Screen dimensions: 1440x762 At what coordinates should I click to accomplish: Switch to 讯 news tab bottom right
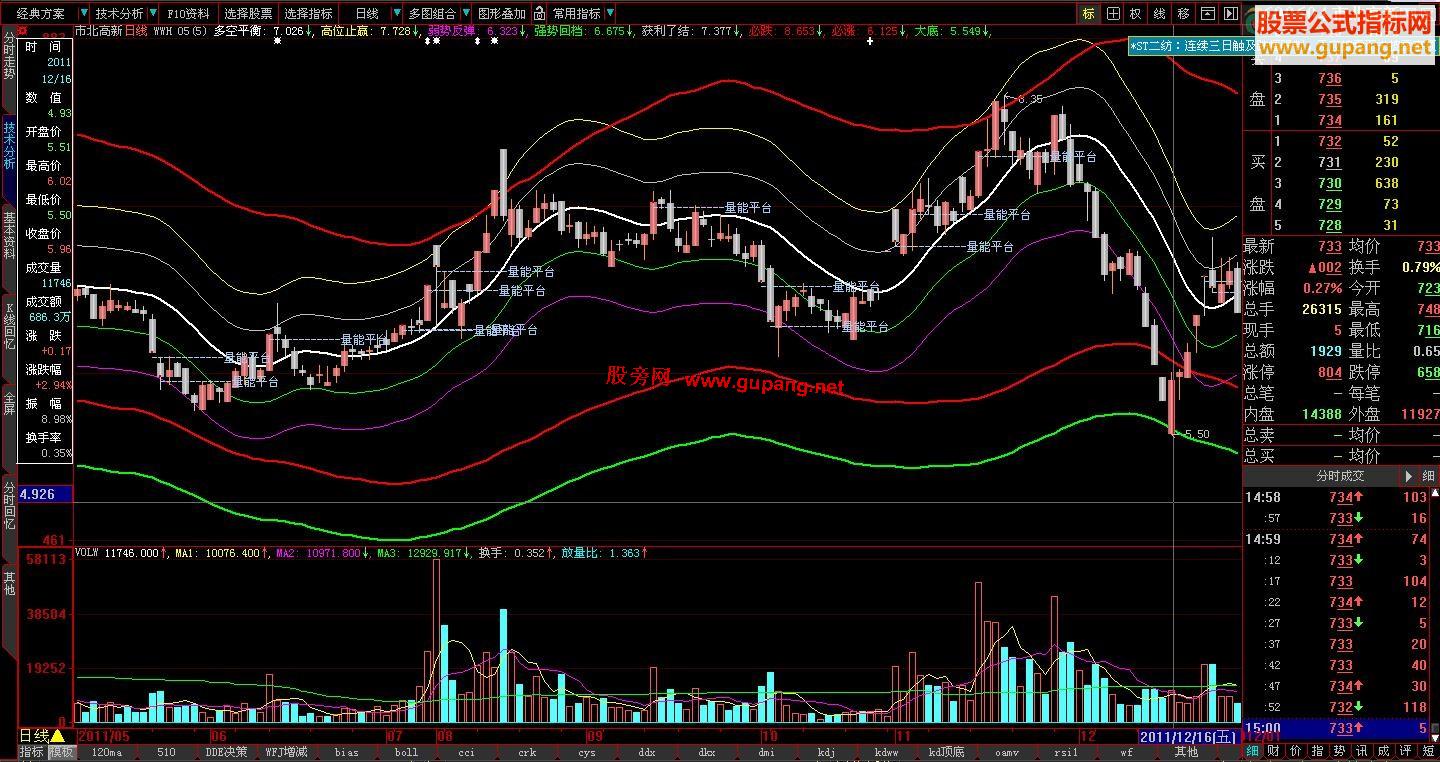pyautogui.click(x=1362, y=751)
